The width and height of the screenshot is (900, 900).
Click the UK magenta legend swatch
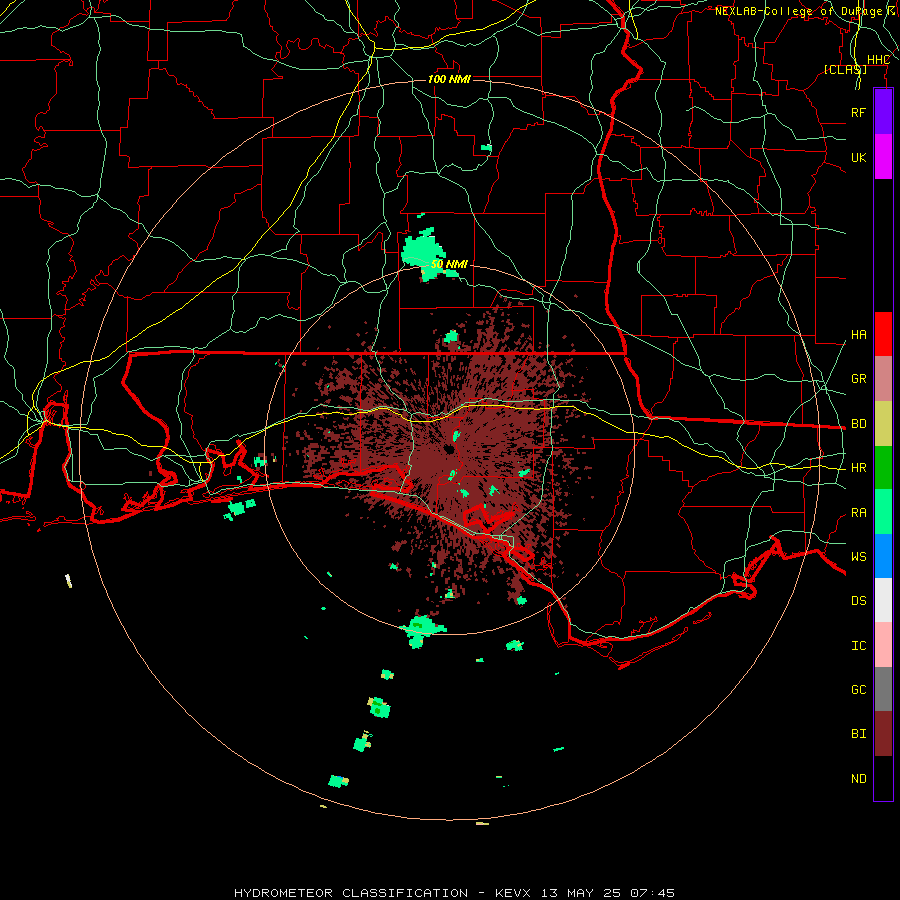coord(883,157)
